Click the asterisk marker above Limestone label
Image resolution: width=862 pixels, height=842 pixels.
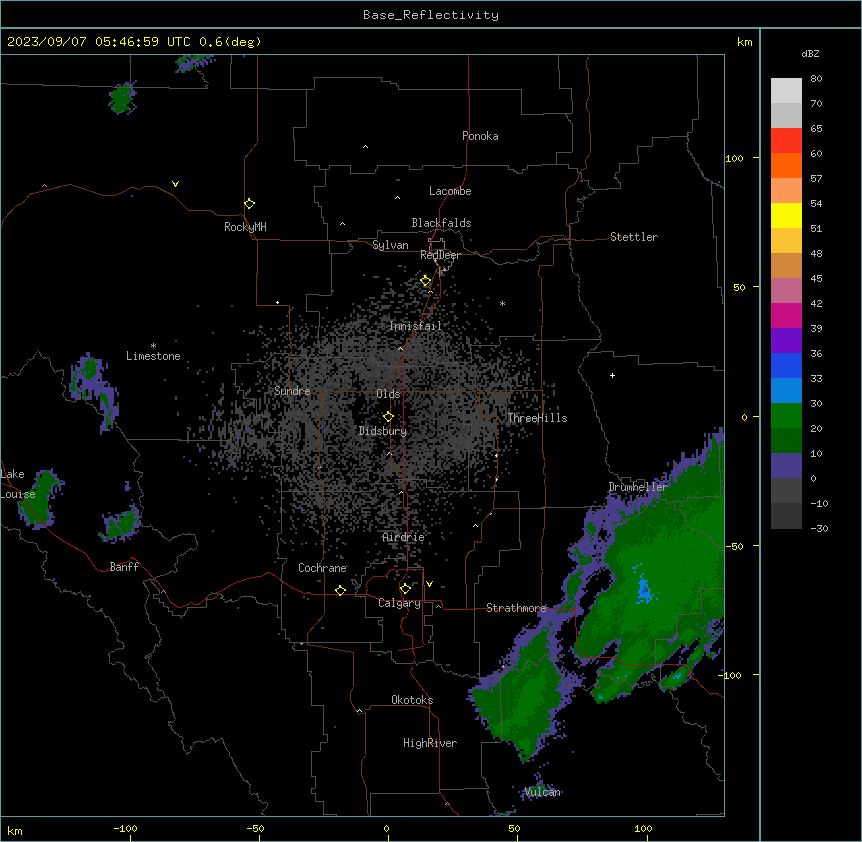tap(153, 346)
